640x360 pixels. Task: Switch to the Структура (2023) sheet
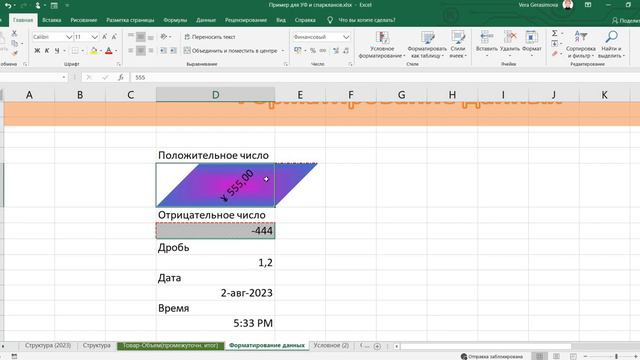pos(48,345)
